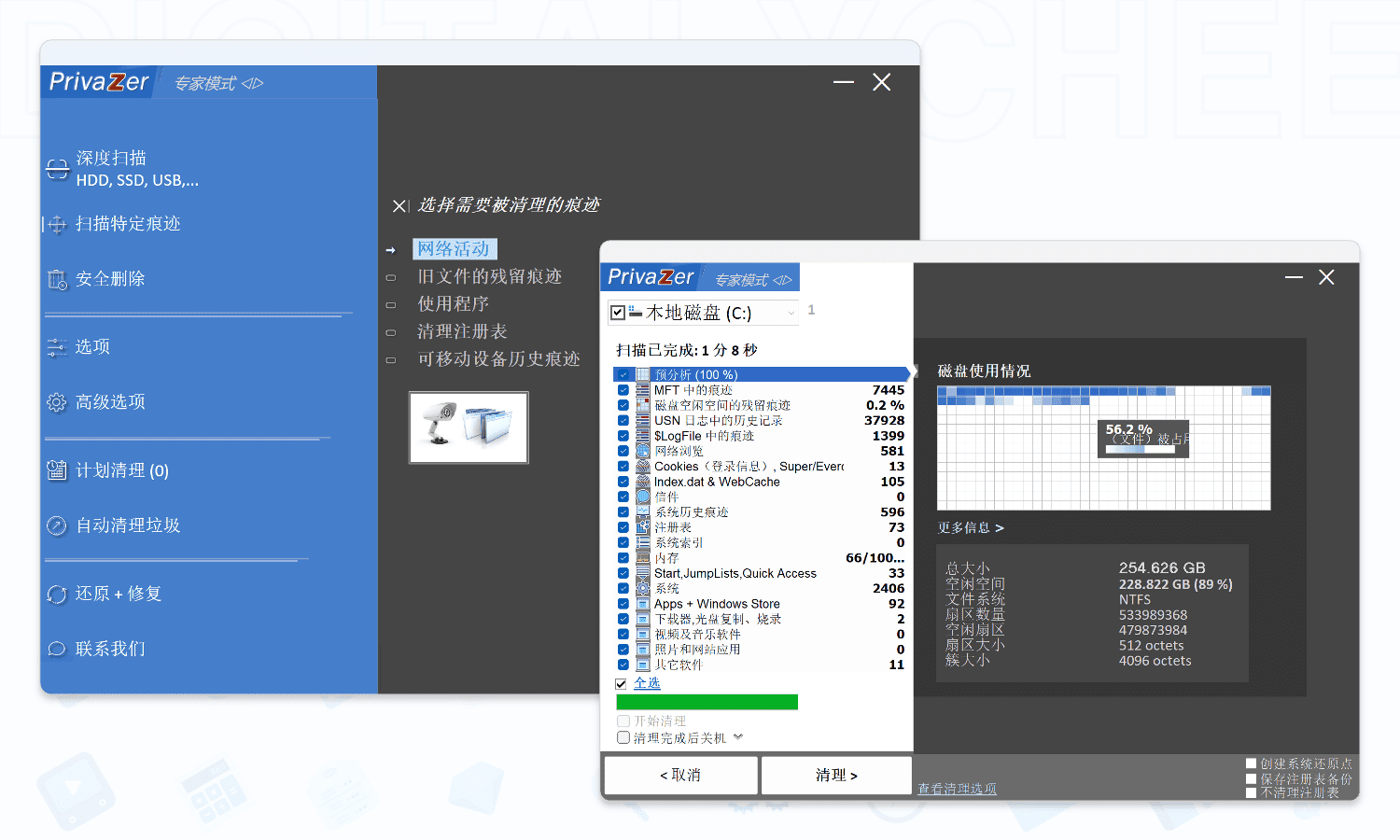
Task: Click the 深度扫描 deep scan icon
Action: click(x=58, y=169)
